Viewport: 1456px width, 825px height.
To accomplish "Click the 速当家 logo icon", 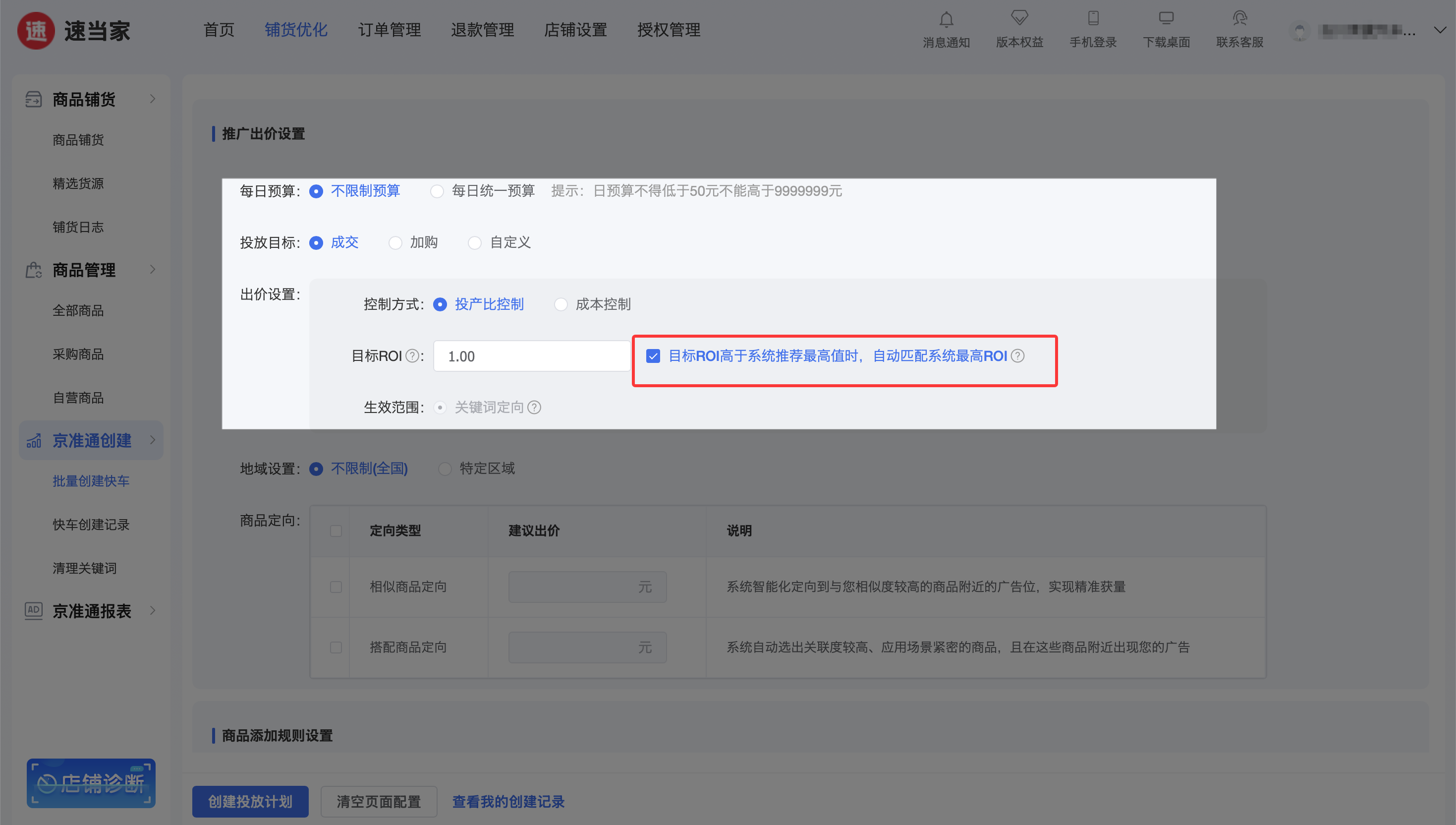I will [36, 31].
